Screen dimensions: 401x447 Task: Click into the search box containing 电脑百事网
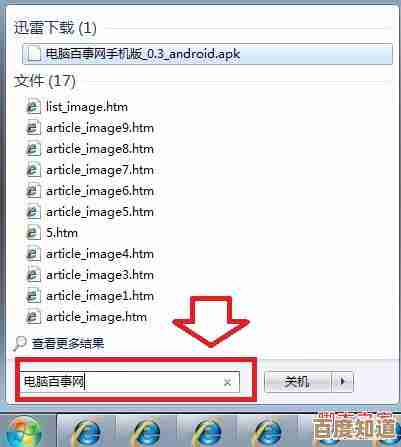[x=129, y=382]
